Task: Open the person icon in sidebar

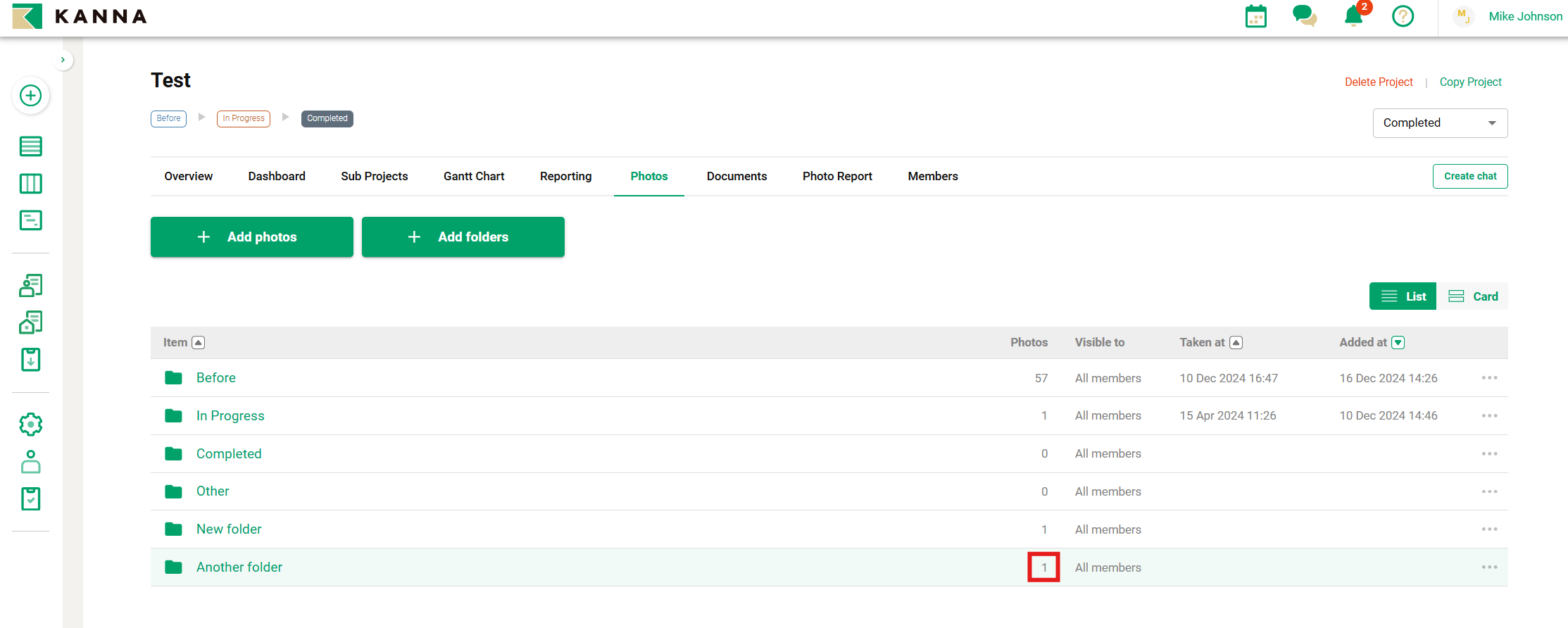Action: (30, 462)
